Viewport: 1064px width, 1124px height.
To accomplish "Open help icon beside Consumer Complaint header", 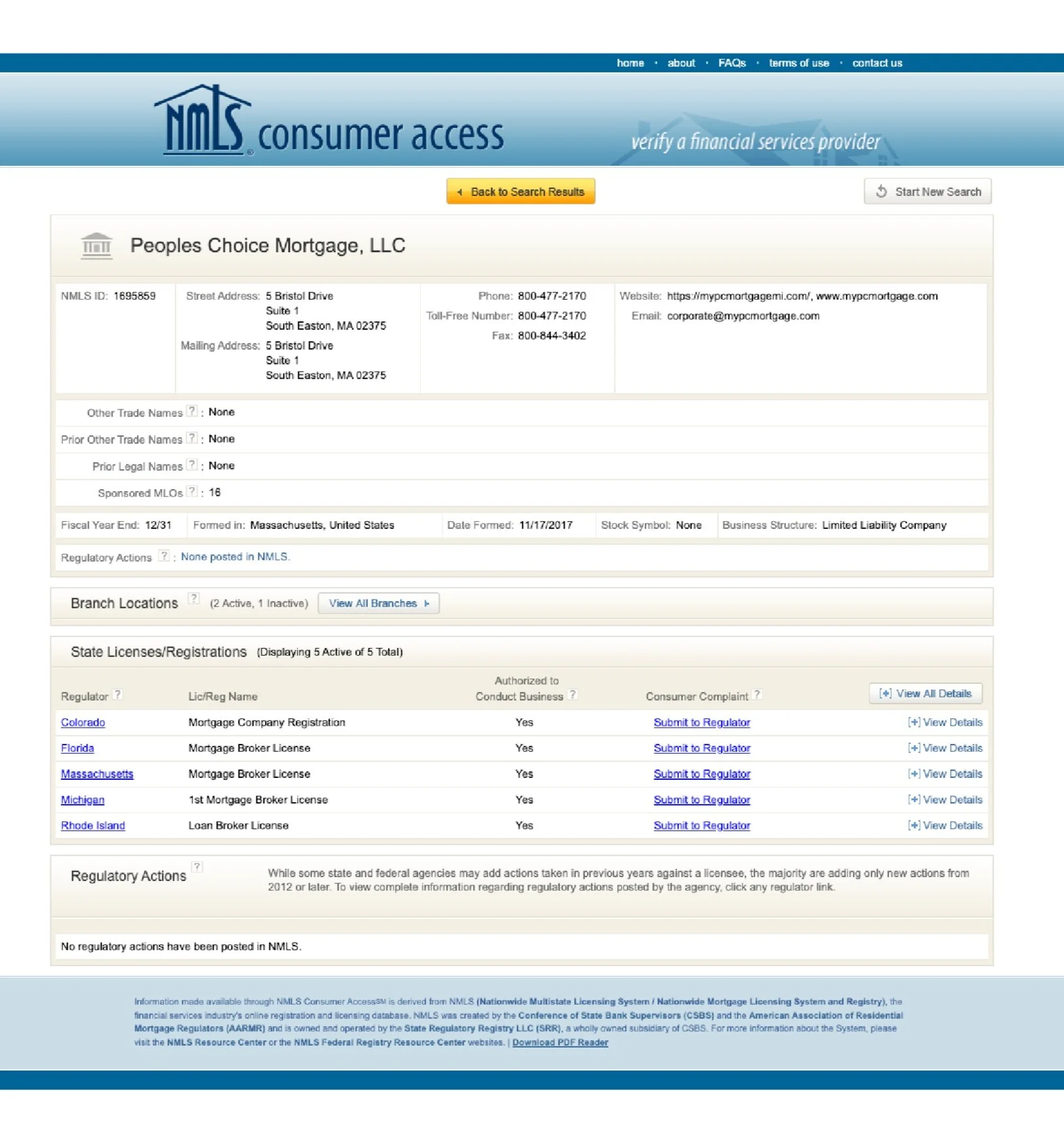I will (757, 695).
